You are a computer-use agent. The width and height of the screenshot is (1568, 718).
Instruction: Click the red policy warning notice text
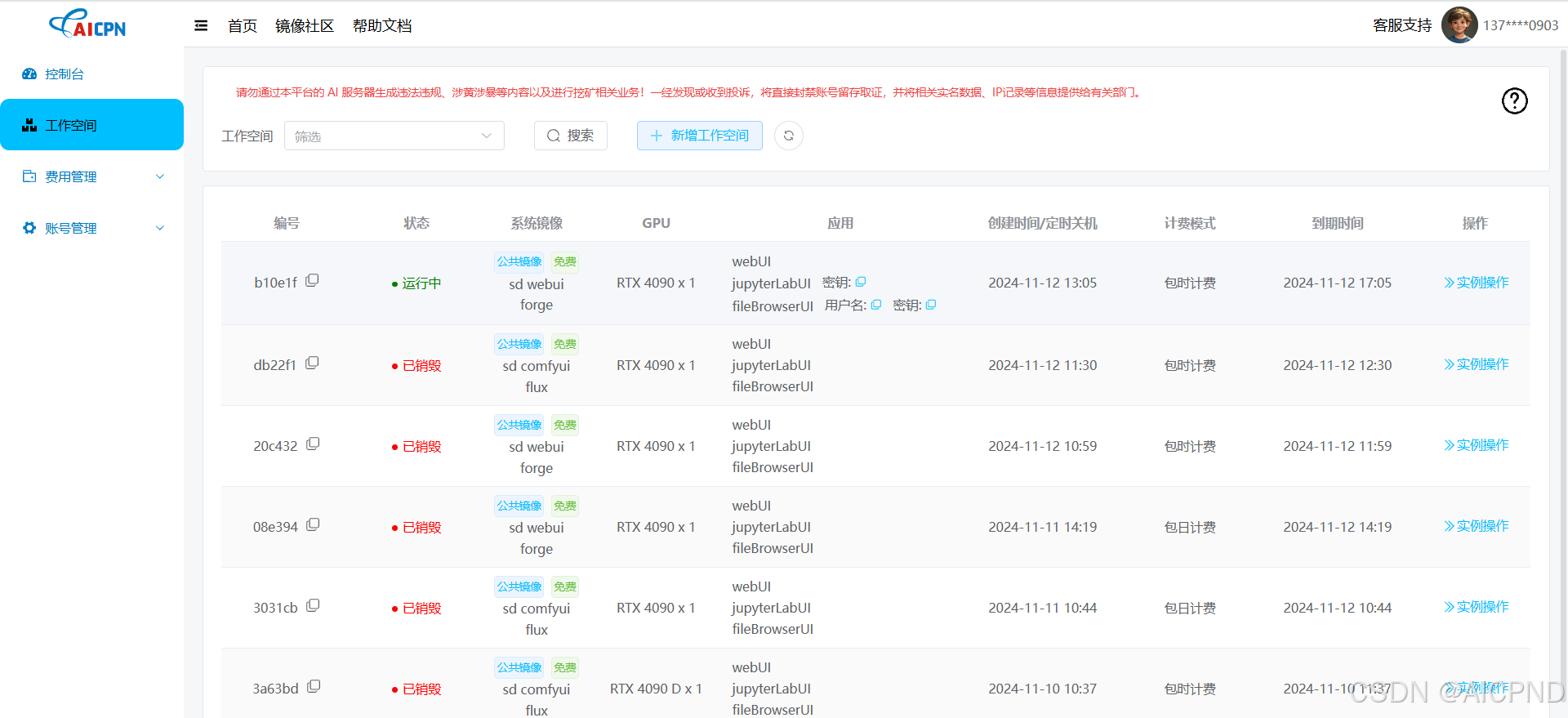coord(689,92)
